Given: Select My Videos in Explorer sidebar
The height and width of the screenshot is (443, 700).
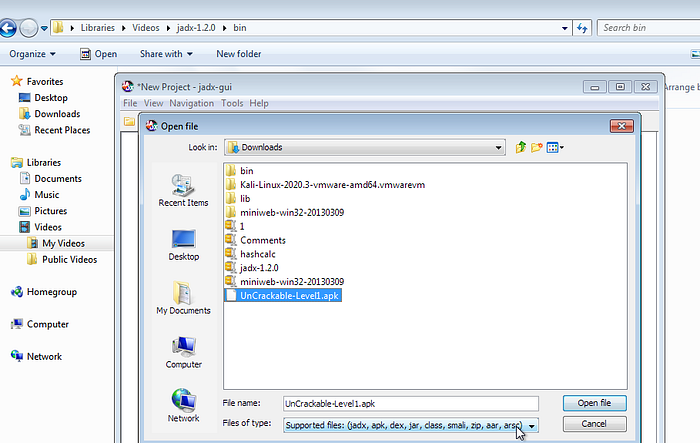Looking at the screenshot, I should coord(56,243).
